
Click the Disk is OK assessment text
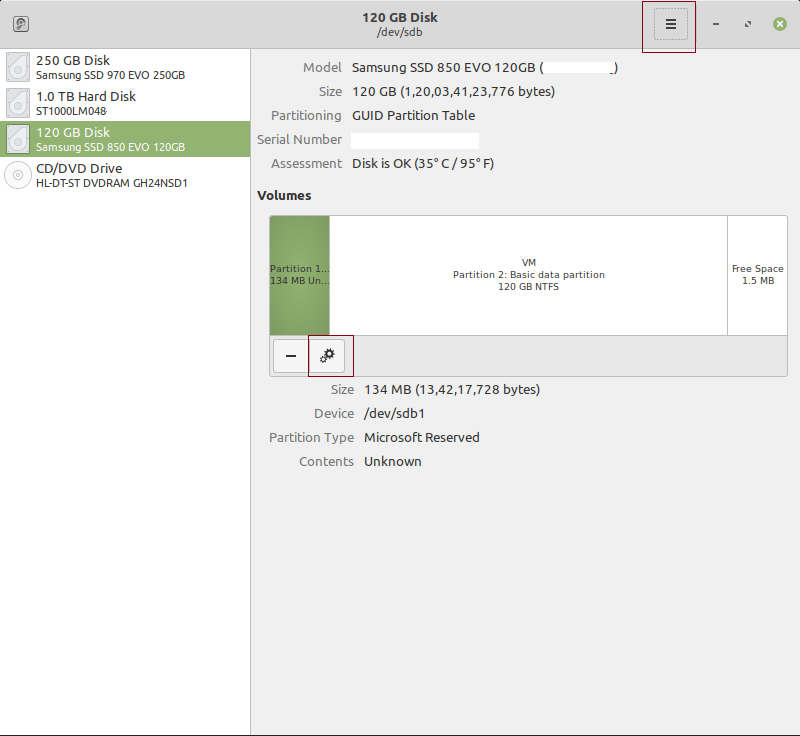(423, 164)
